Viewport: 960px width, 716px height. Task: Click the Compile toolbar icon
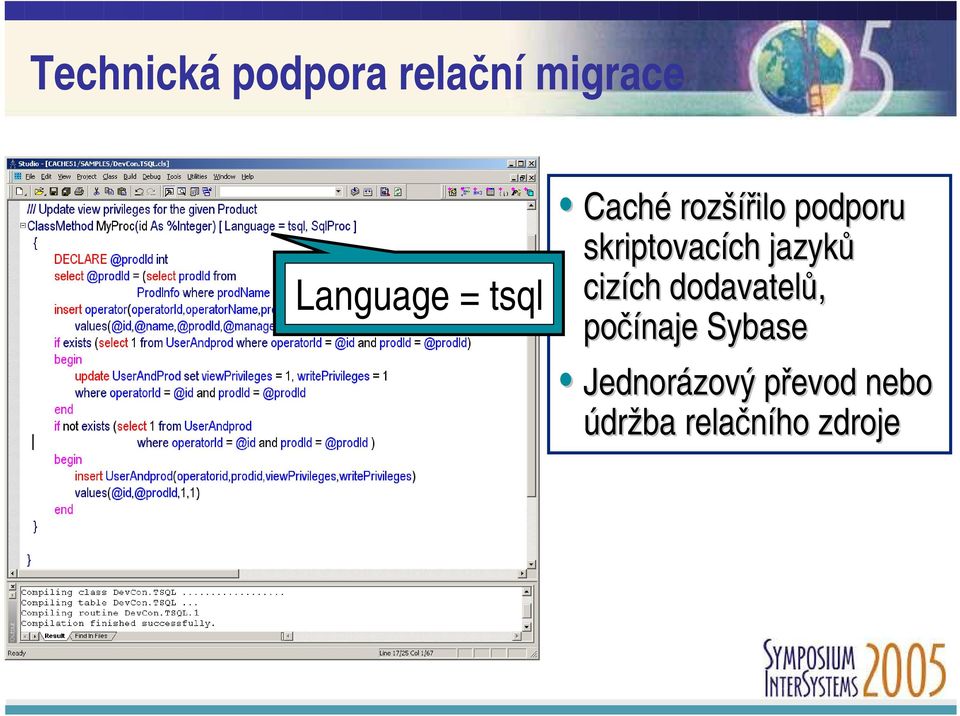[384, 192]
